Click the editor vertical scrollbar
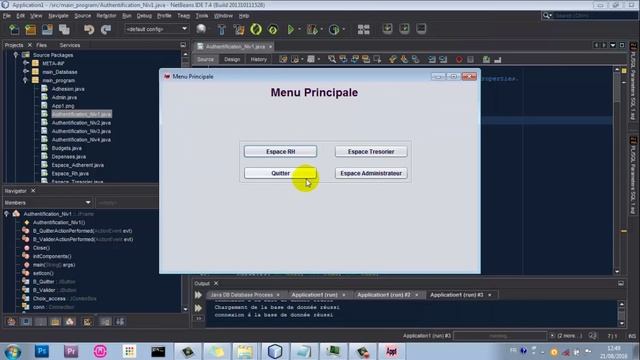The height and width of the screenshot is (360, 640). point(617,171)
